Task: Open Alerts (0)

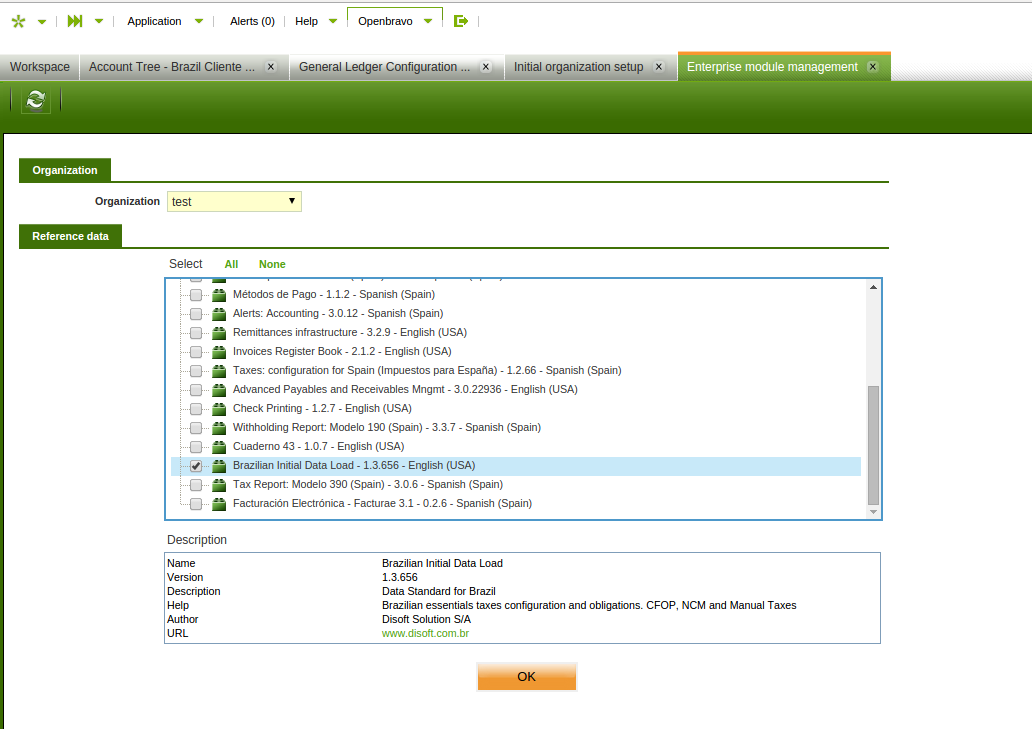Action: [x=252, y=21]
